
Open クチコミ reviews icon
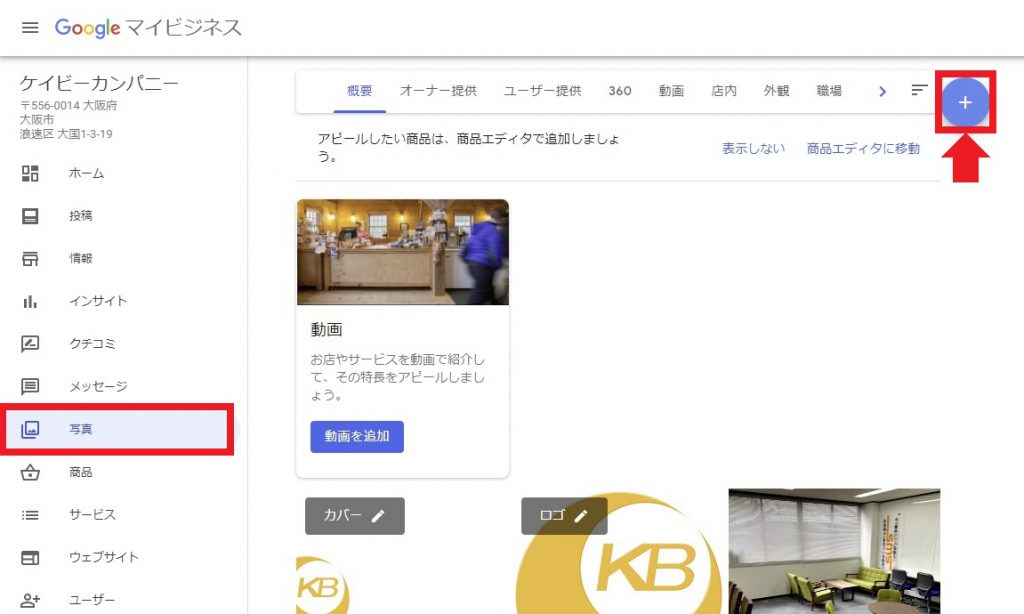click(30, 344)
